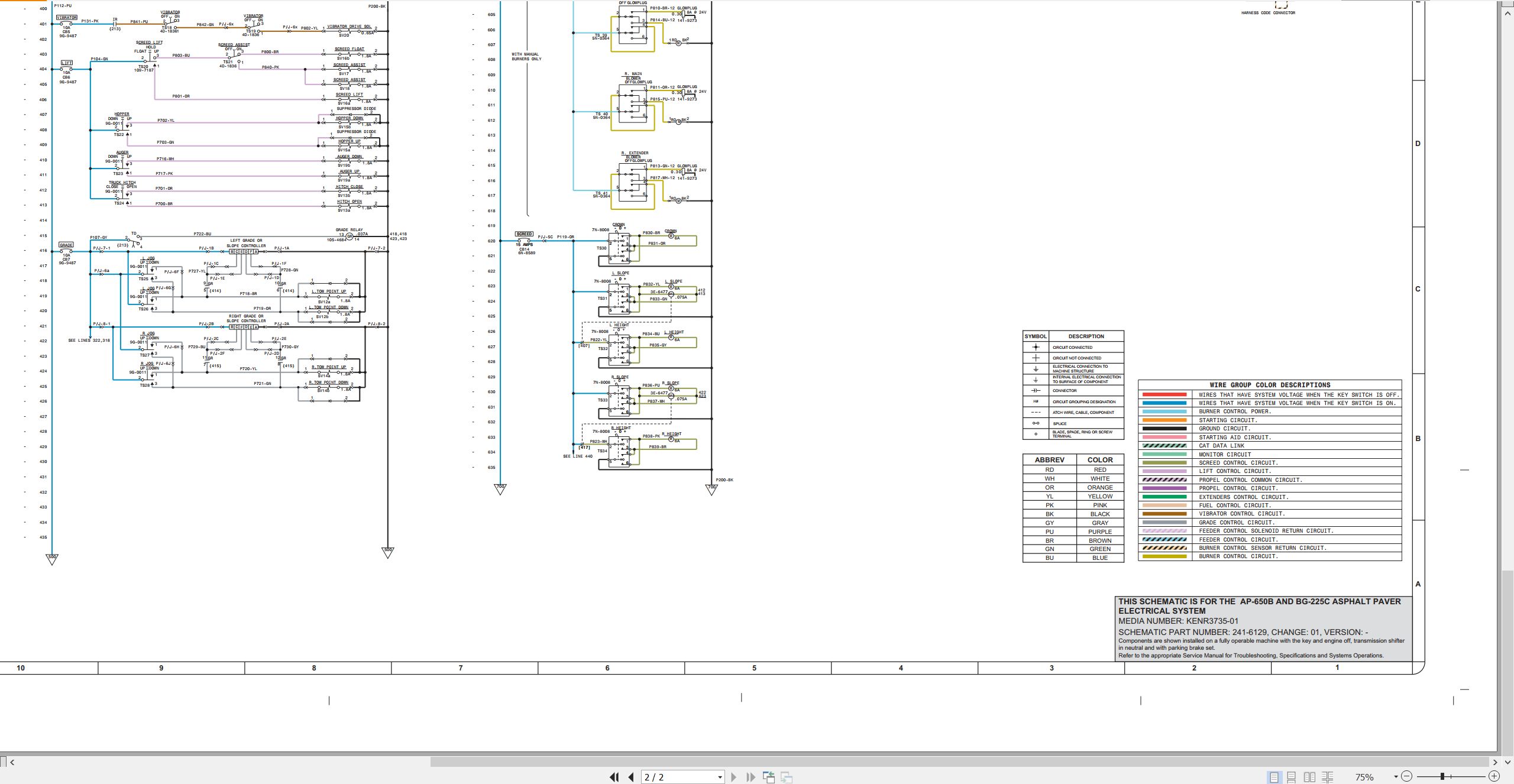Go to the previous page
The width and height of the screenshot is (1514, 784).
(x=631, y=777)
